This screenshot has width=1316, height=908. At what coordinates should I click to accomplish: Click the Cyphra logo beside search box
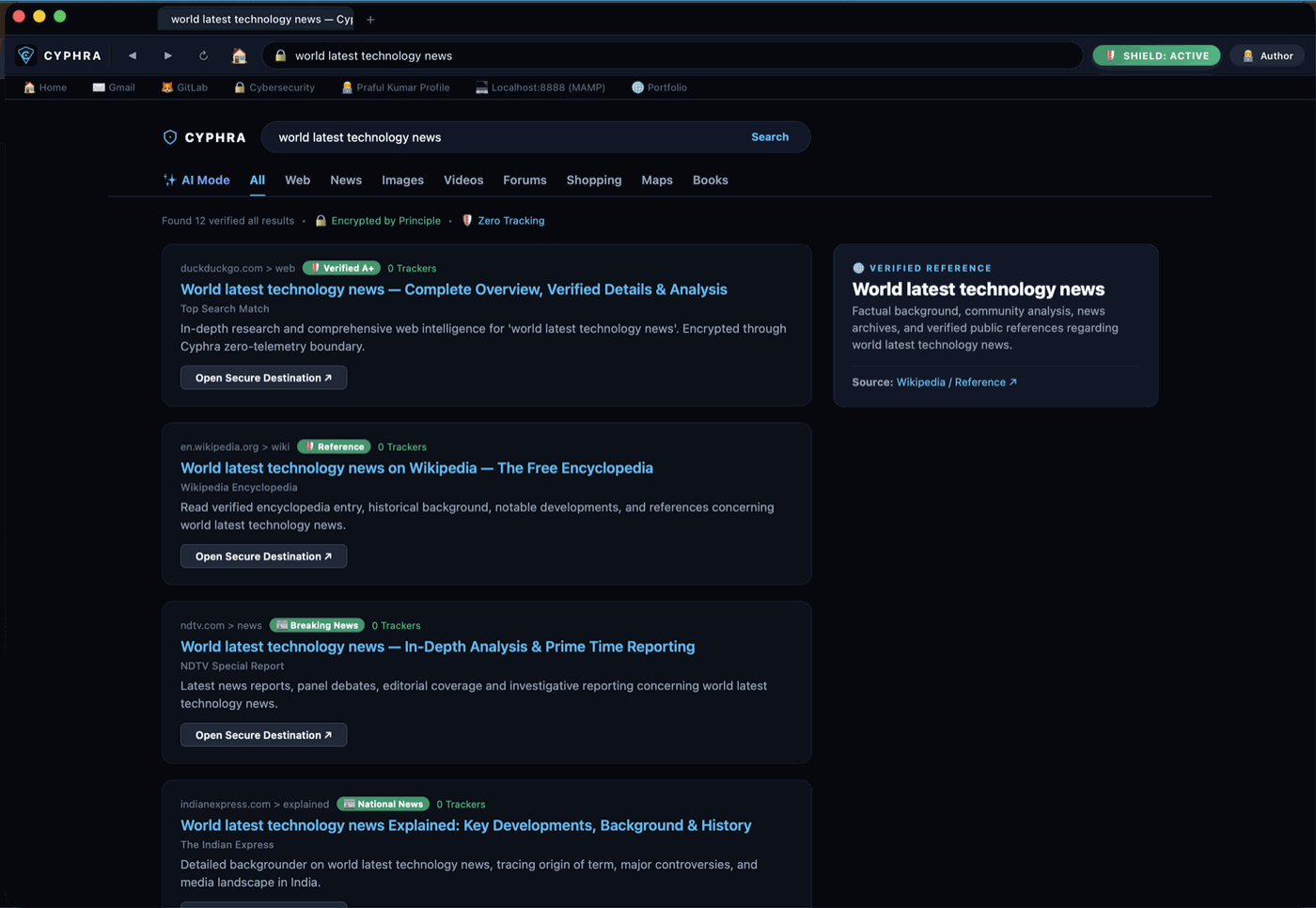[x=204, y=137]
